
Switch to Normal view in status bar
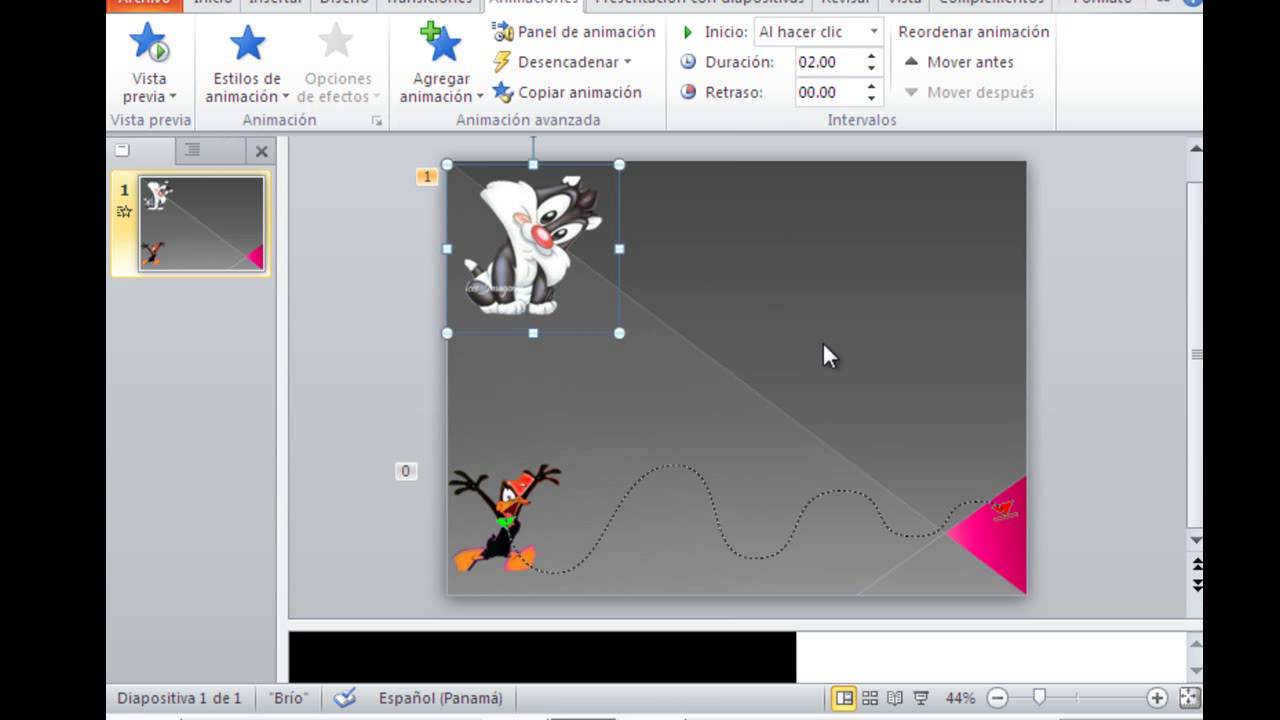coord(844,698)
